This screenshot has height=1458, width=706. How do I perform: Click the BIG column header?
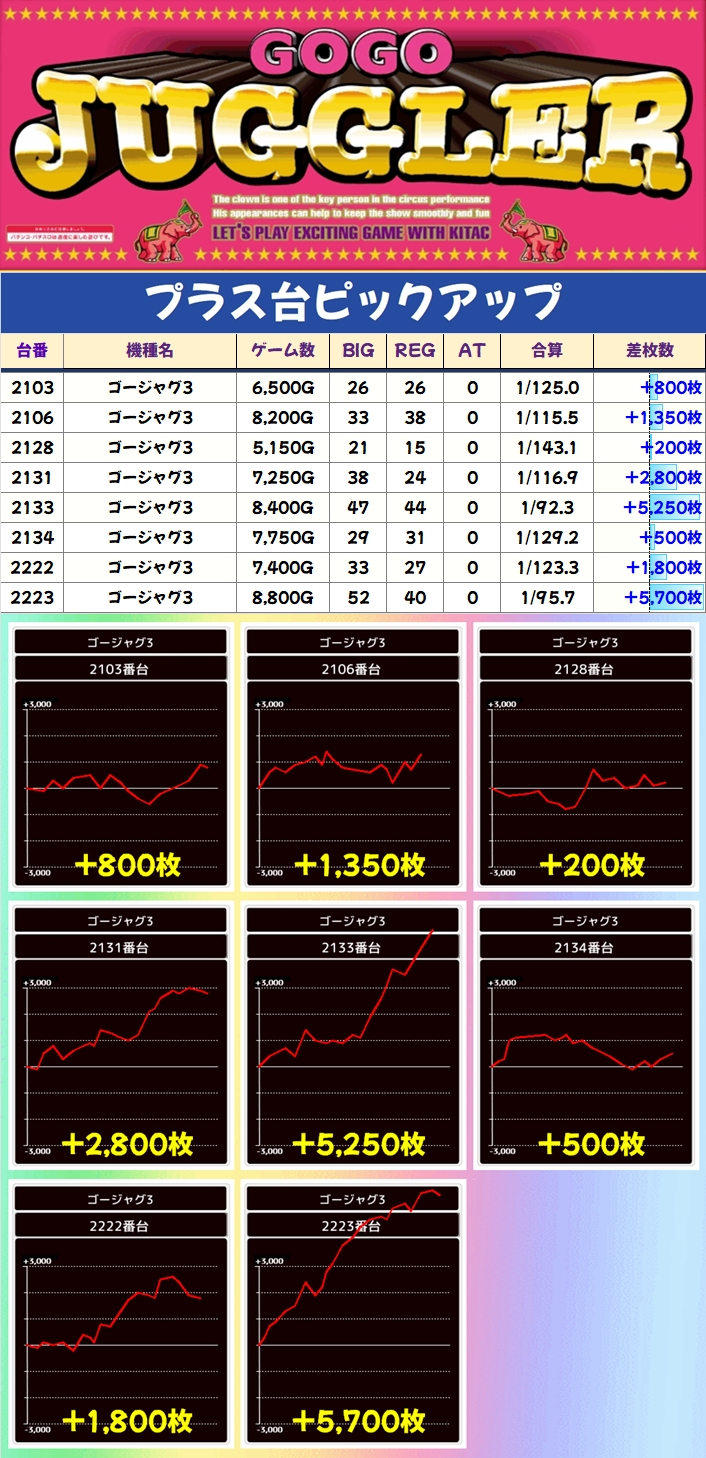[357, 350]
